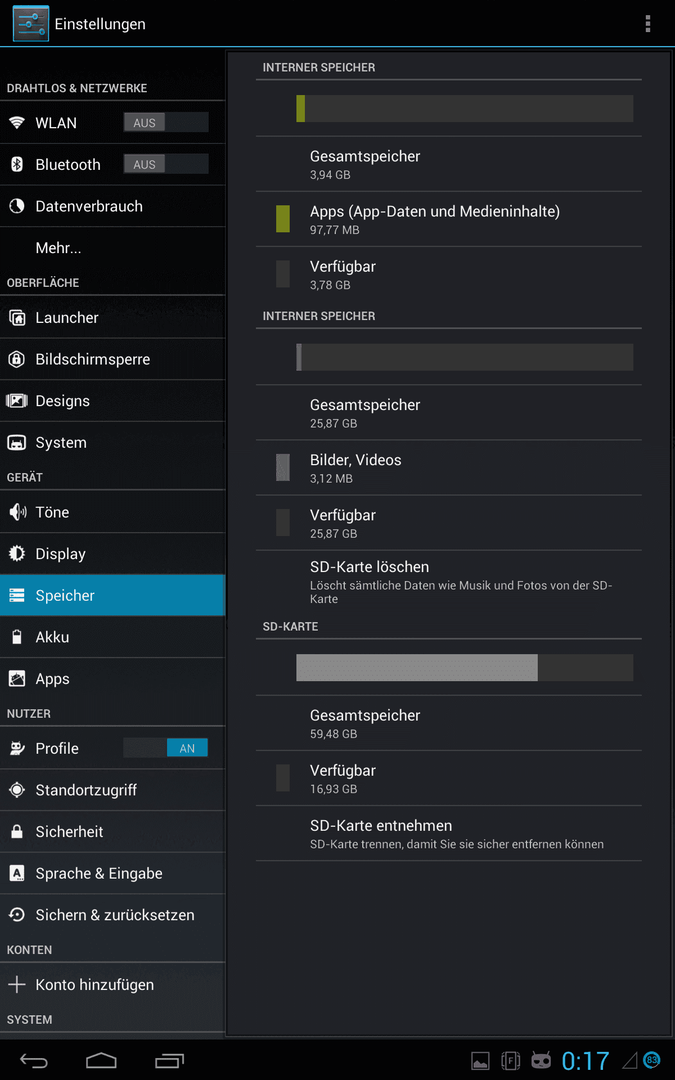Open Datenverbrauch settings via its icon
This screenshot has width=675, height=1080.
[x=17, y=206]
